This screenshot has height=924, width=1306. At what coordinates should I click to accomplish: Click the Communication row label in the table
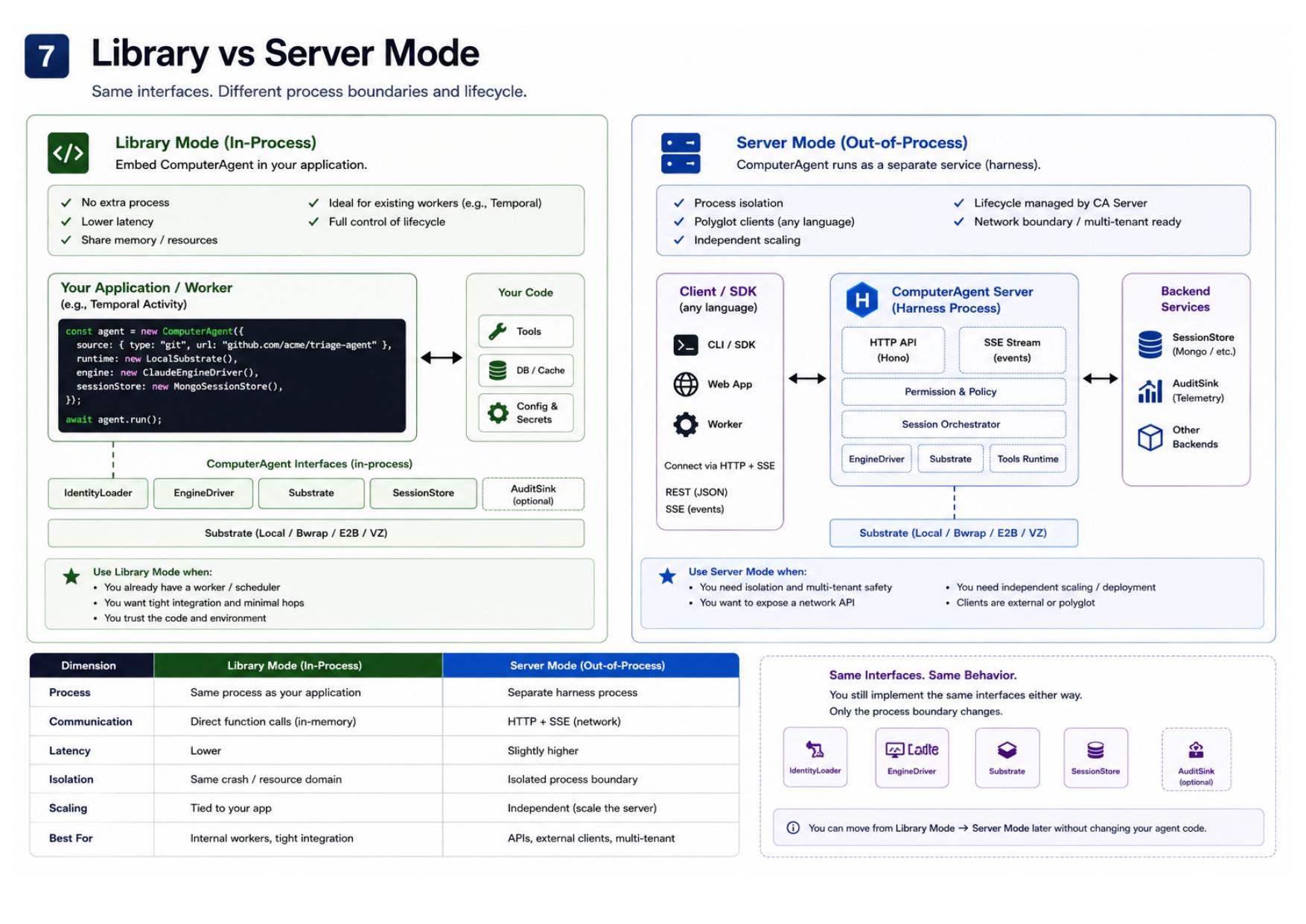coord(91,721)
